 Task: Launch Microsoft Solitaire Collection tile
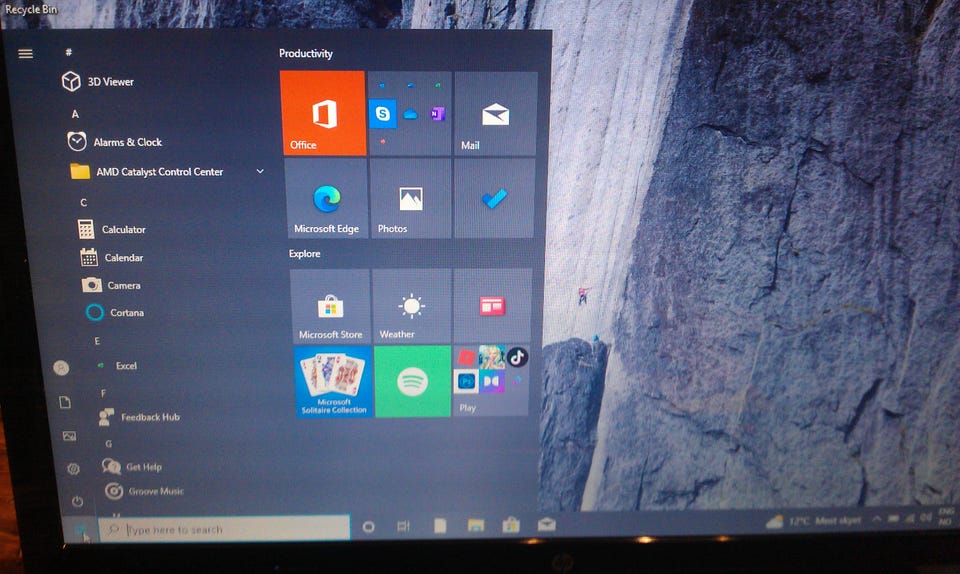point(334,382)
